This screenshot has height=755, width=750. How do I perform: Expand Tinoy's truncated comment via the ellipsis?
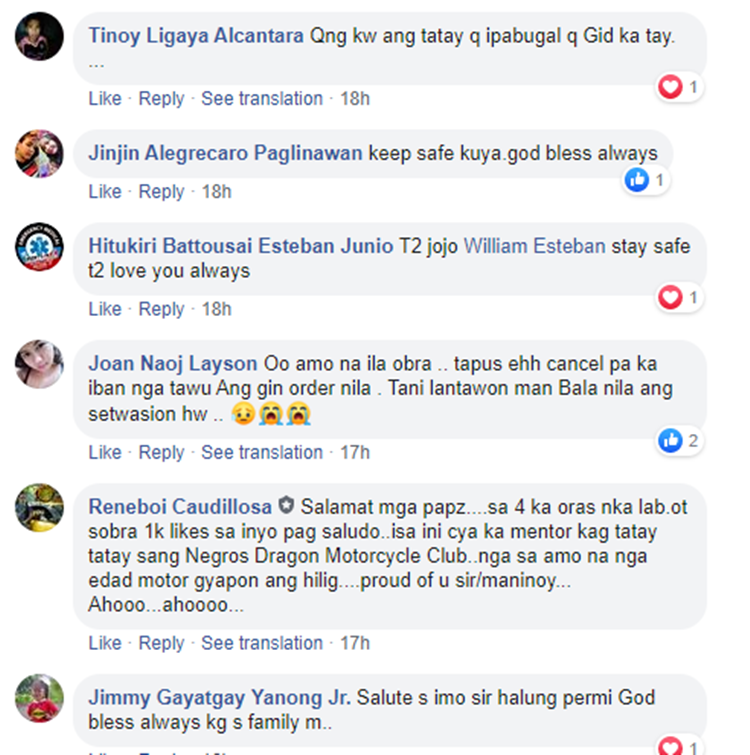click(96, 64)
